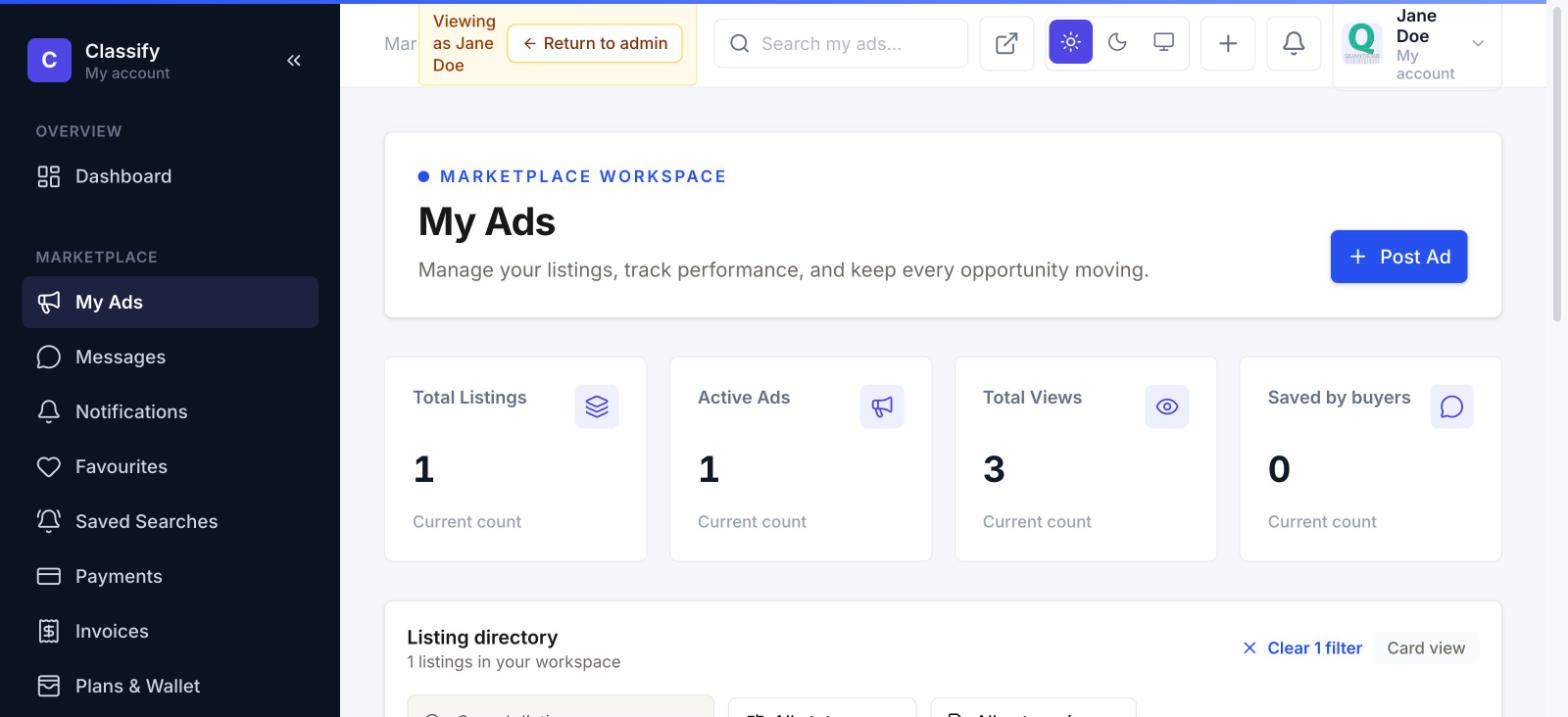
Task: Click the bell icon beside Notifications in sidebar
Action: coord(49,412)
